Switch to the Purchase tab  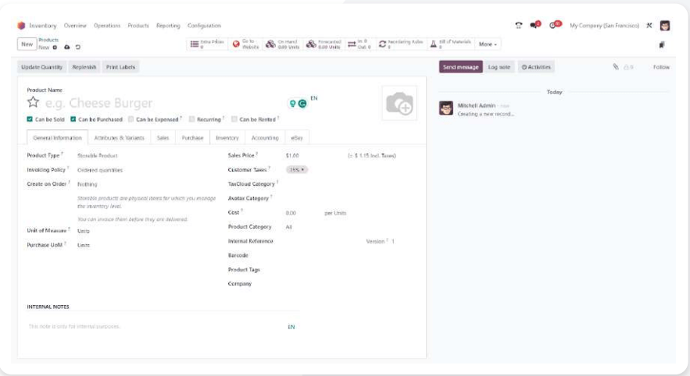(192, 138)
